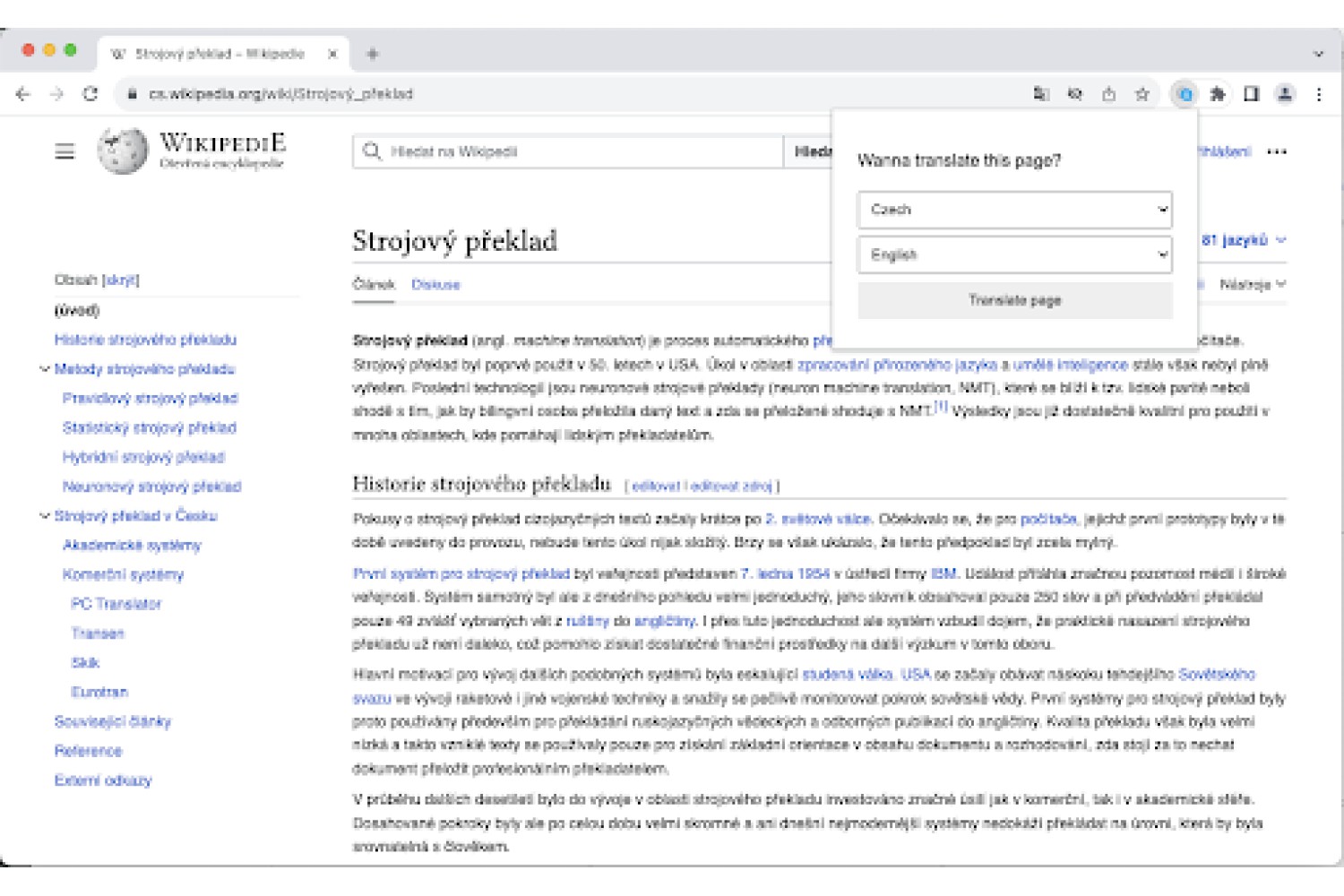Click the editovat link beside Historie heading
1344x896 pixels.
click(x=657, y=487)
